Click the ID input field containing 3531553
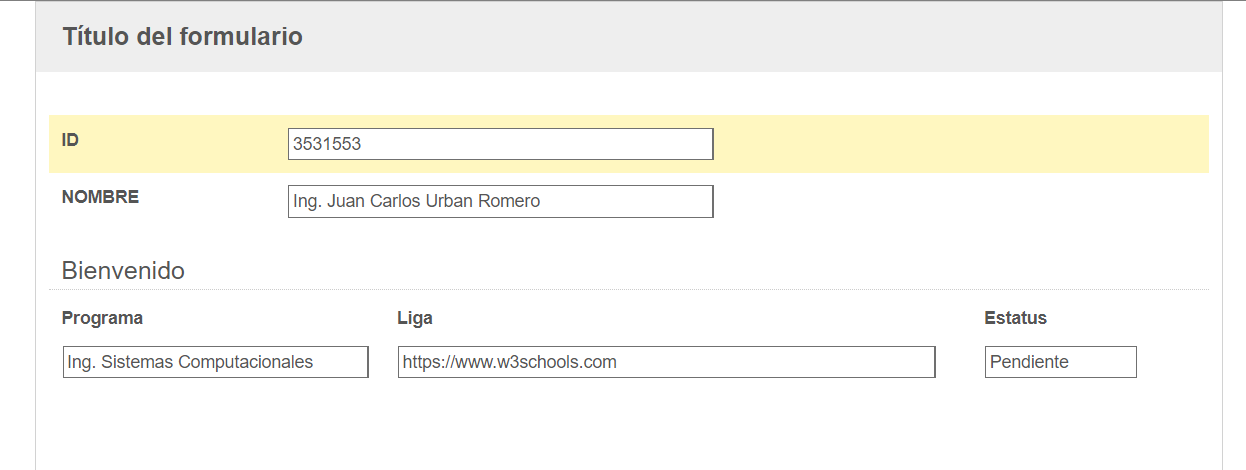The image size is (1246, 470). (x=500, y=144)
